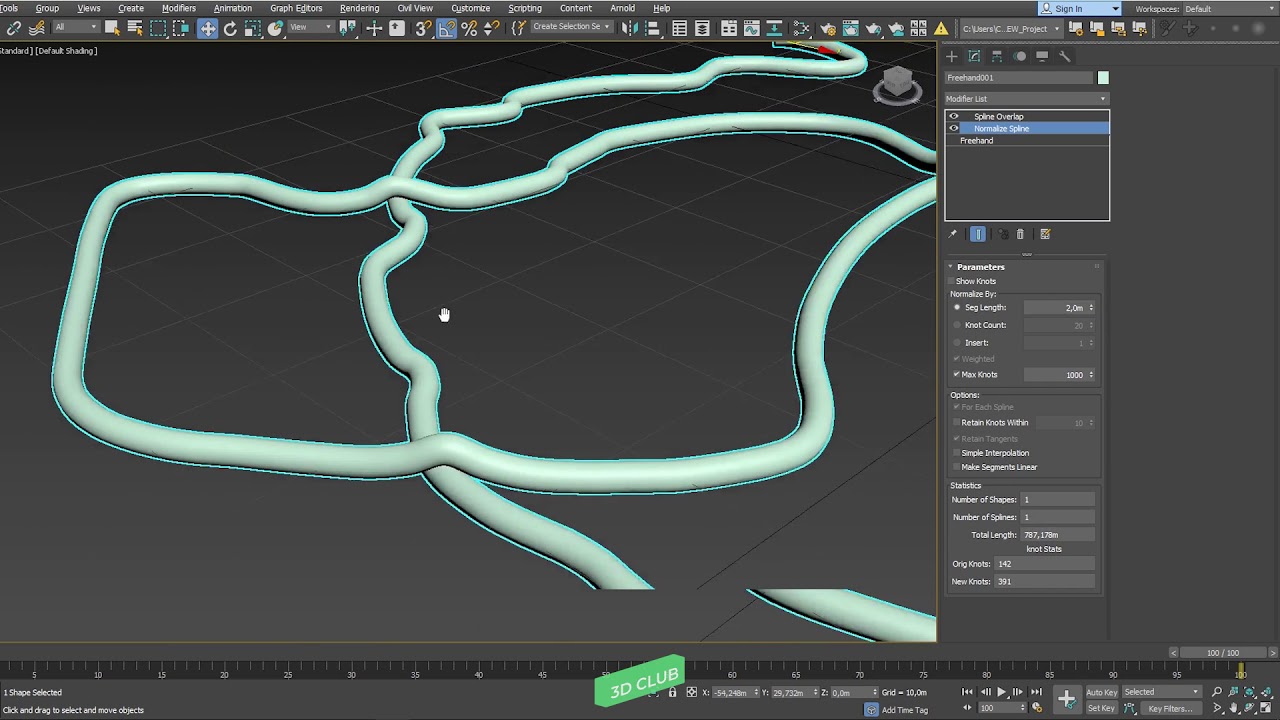Click the Select by Name icon
The height and width of the screenshot is (720, 1280).
click(x=135, y=29)
